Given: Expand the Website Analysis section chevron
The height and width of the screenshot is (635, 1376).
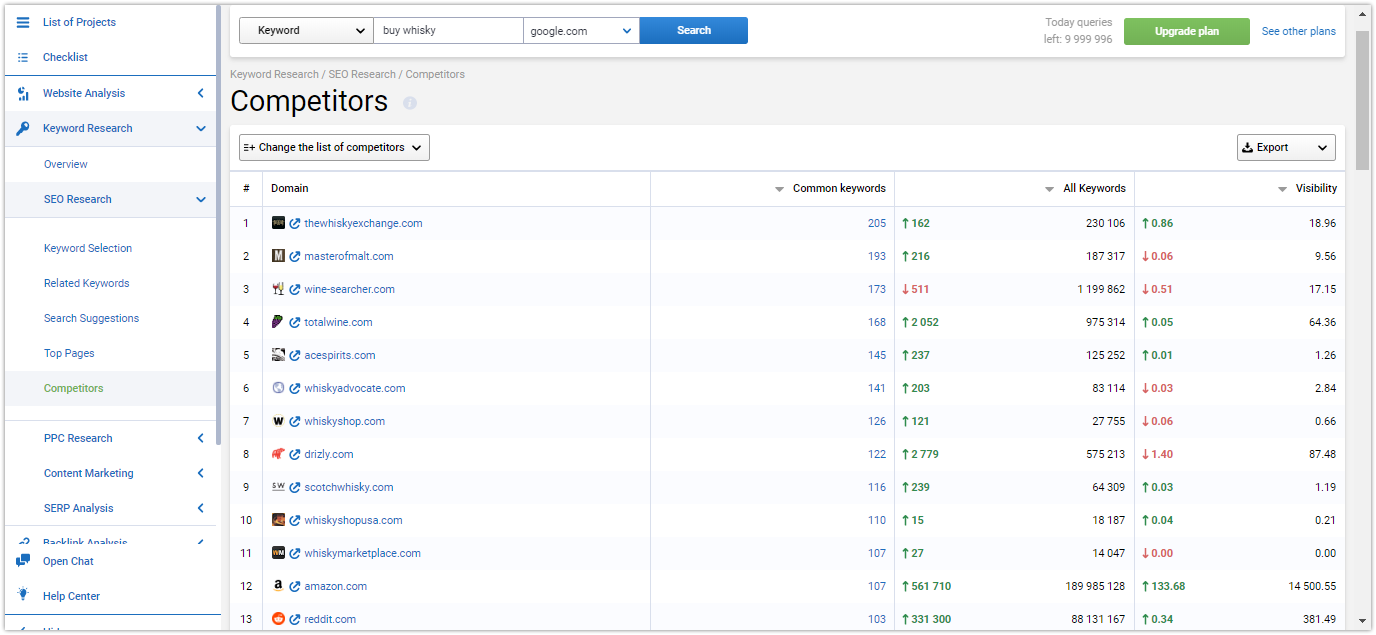Looking at the screenshot, I should point(200,93).
